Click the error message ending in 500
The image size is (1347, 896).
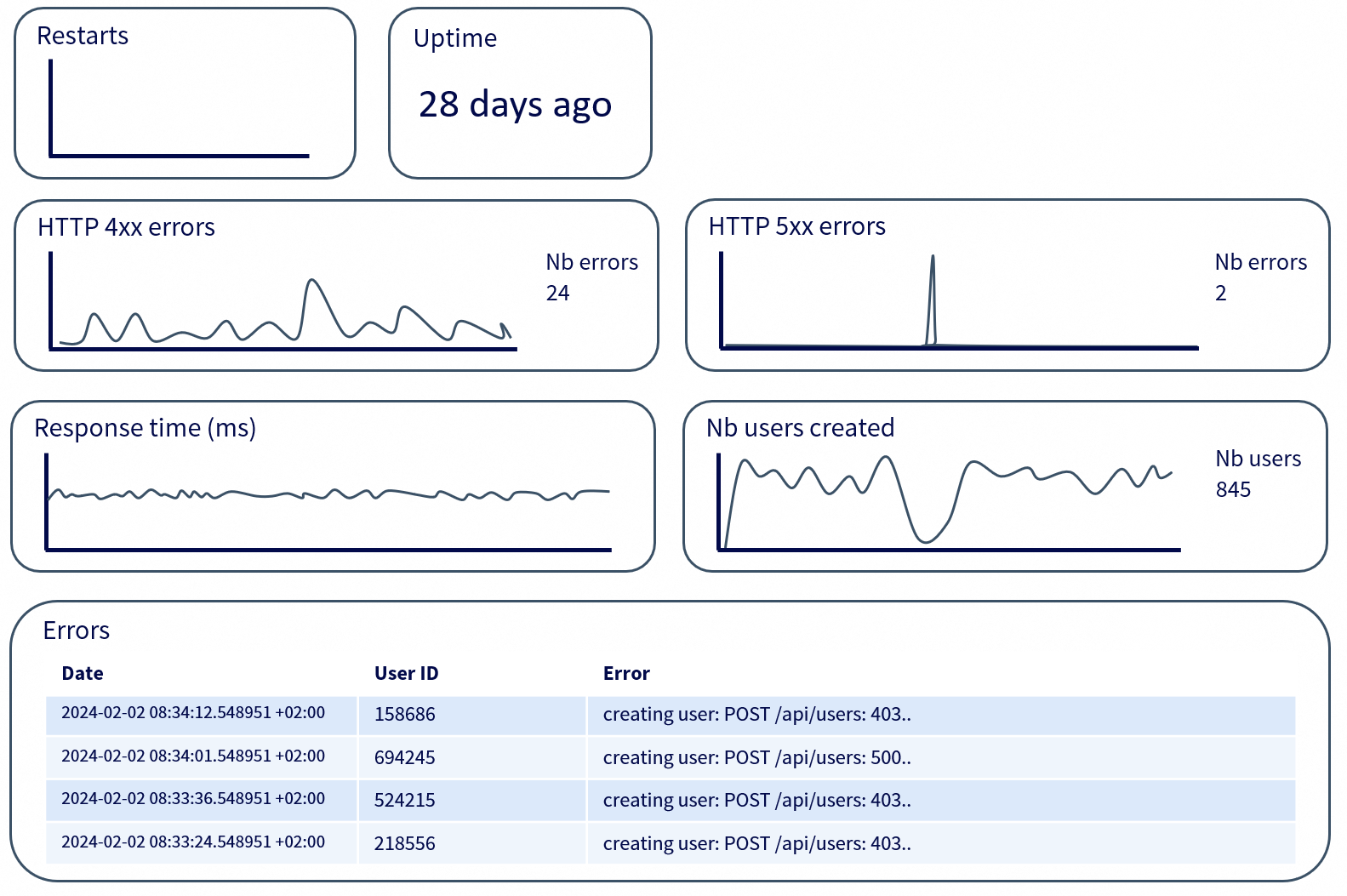click(756, 758)
